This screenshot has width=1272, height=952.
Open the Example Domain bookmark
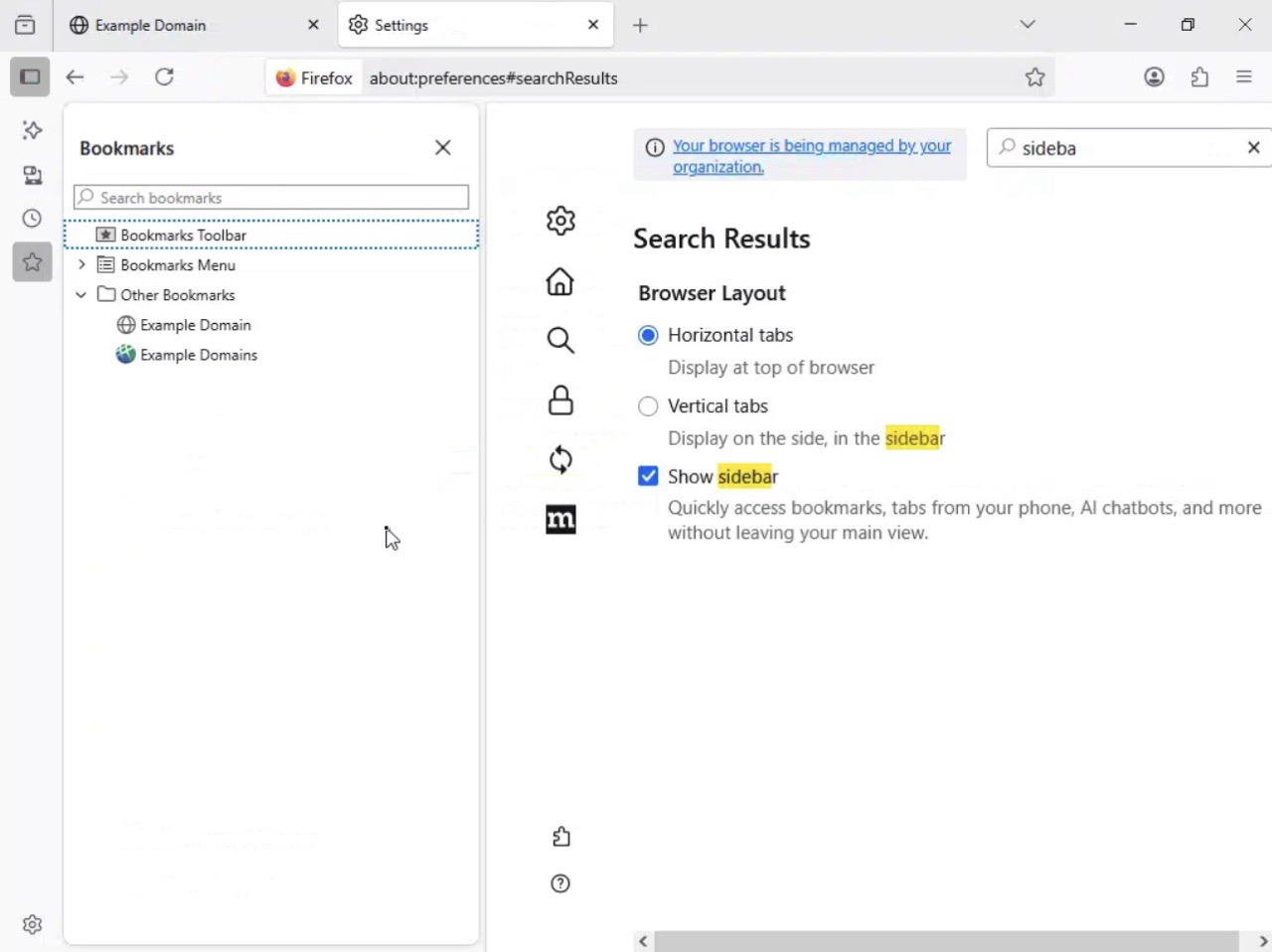click(x=271, y=325)
